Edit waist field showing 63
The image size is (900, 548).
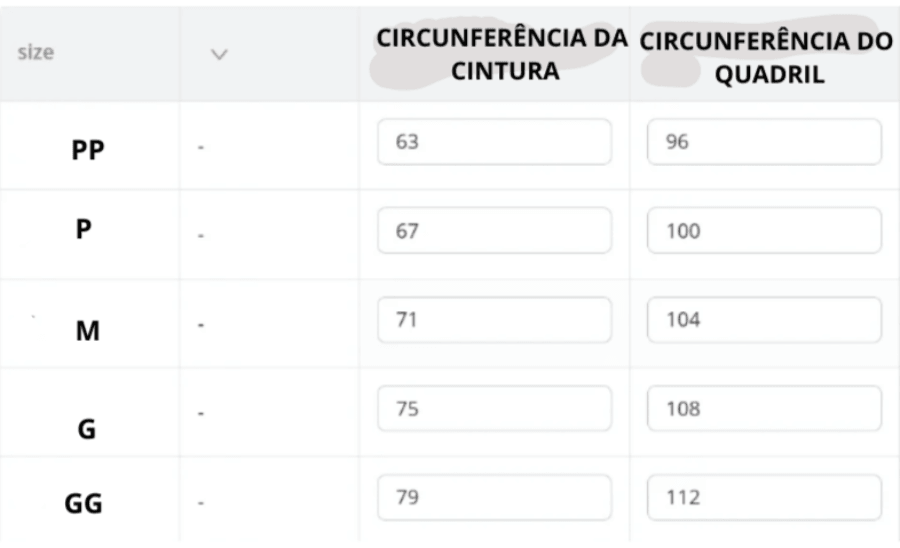point(494,142)
